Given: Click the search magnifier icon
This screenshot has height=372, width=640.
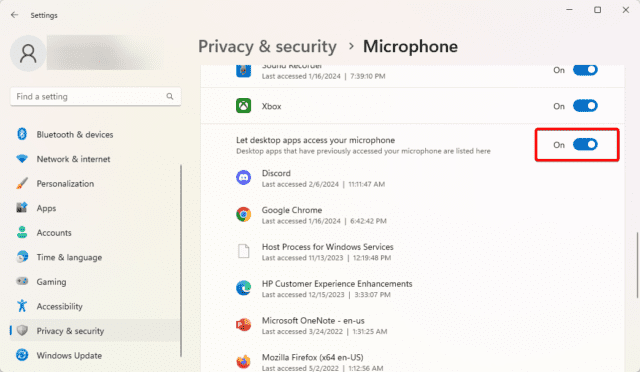Looking at the screenshot, I should coord(170,96).
